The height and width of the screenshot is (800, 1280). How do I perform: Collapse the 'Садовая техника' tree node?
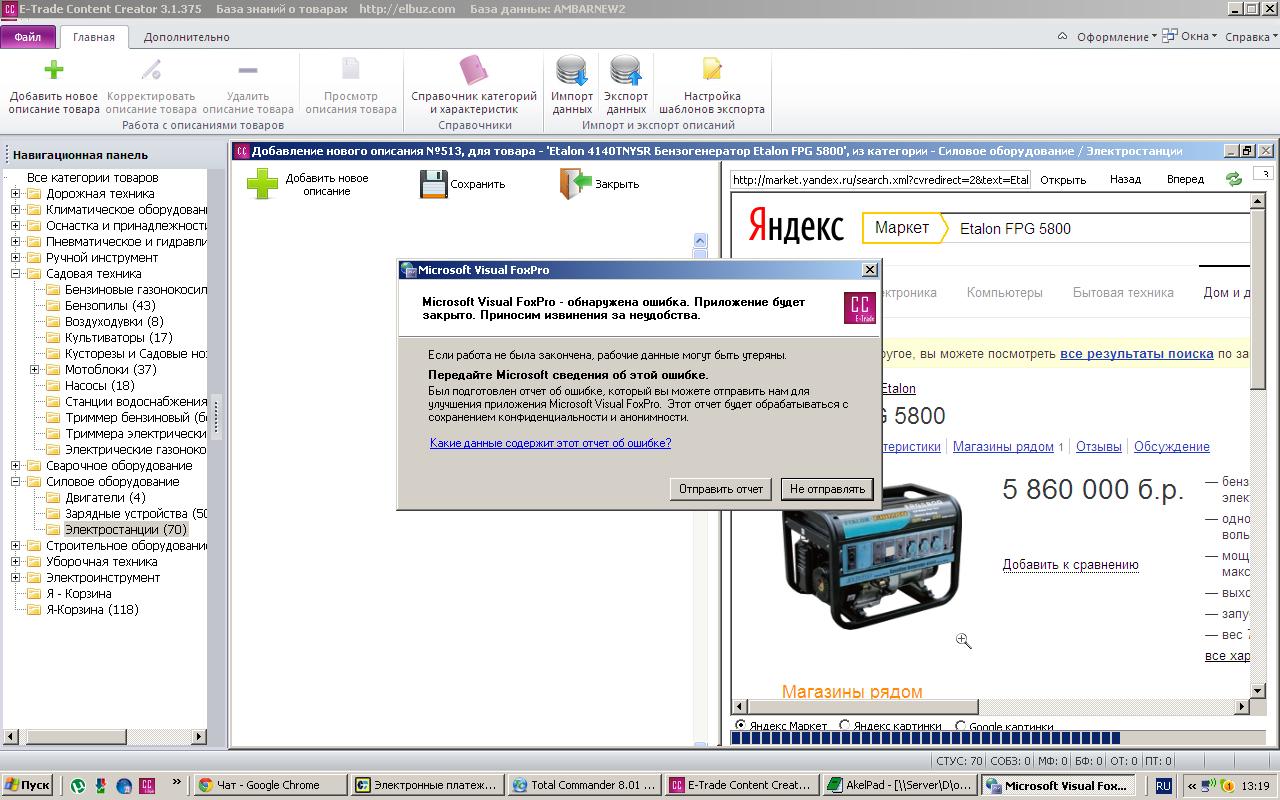tap(16, 274)
